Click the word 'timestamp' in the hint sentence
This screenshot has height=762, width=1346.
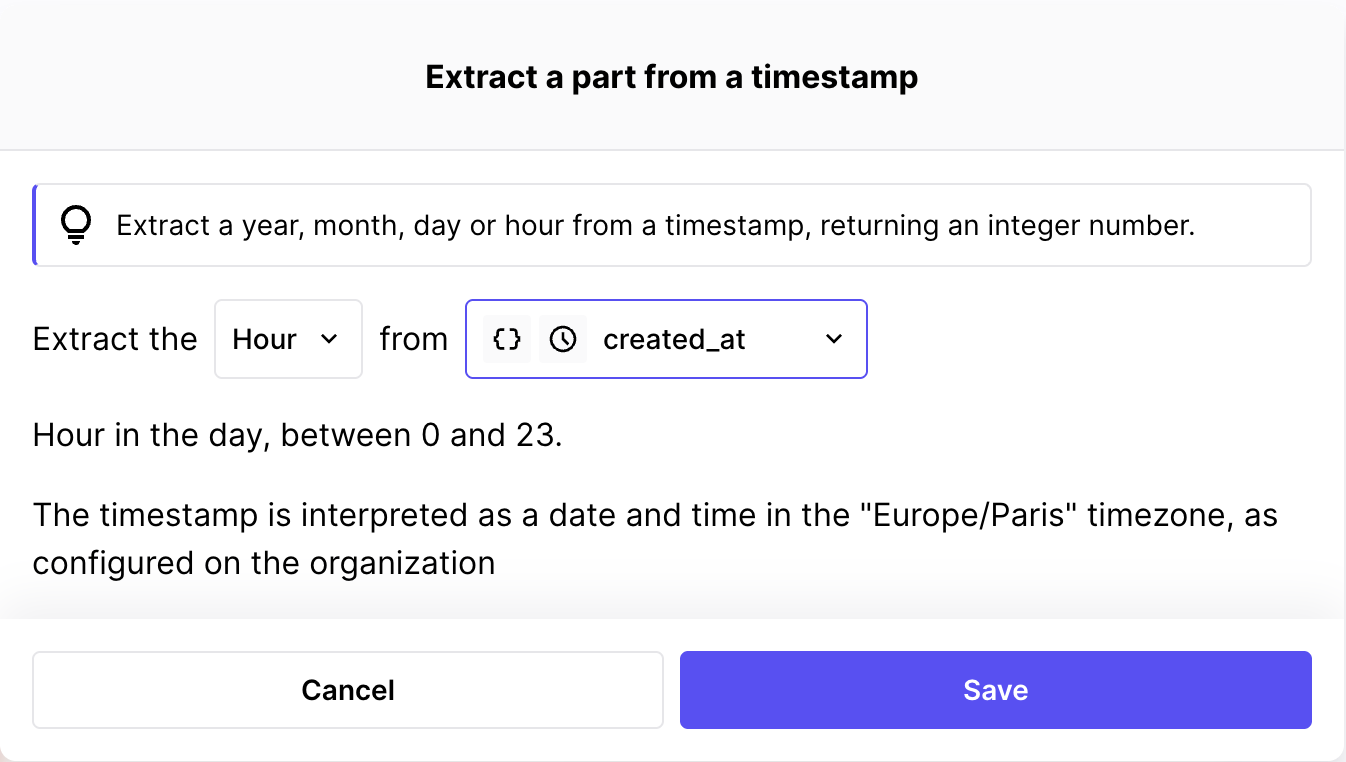(736, 225)
